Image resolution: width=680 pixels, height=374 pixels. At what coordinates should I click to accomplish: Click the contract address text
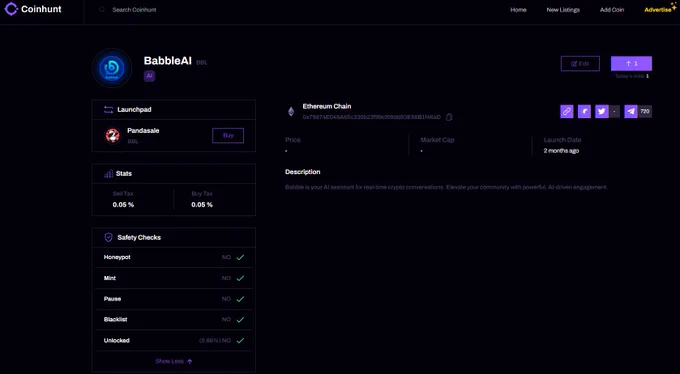pyautogui.click(x=372, y=117)
